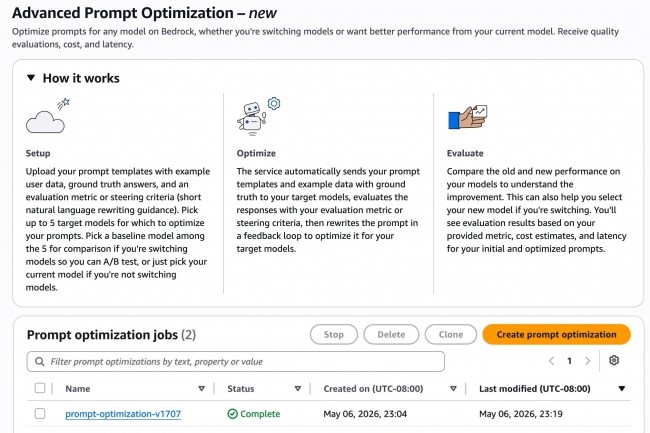Image resolution: width=650 pixels, height=433 pixels.
Task: Sort by Created on column arrow
Action: coord(453,389)
